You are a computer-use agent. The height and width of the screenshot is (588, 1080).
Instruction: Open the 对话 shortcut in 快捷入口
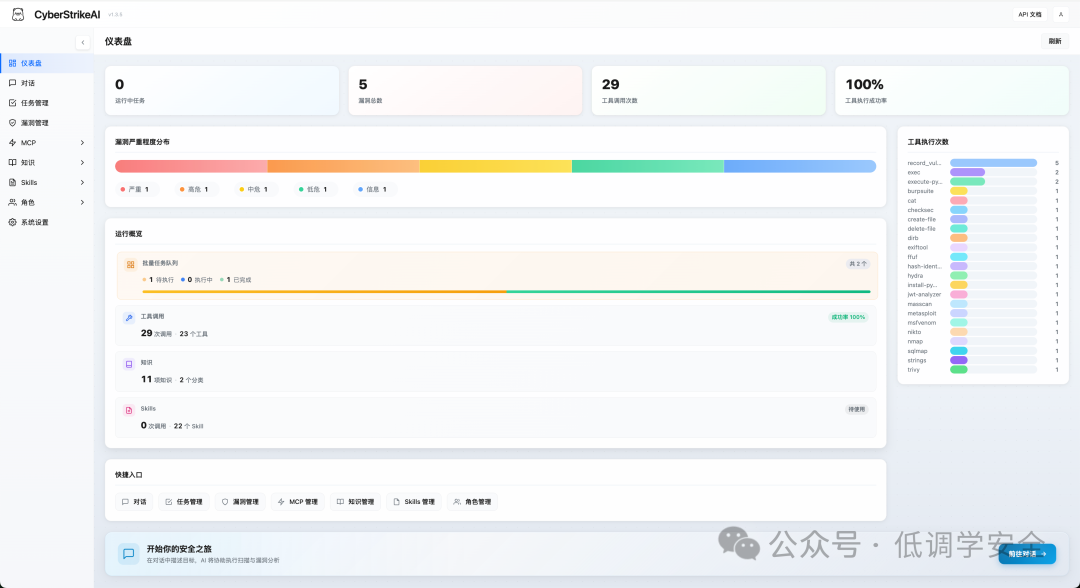pos(134,502)
